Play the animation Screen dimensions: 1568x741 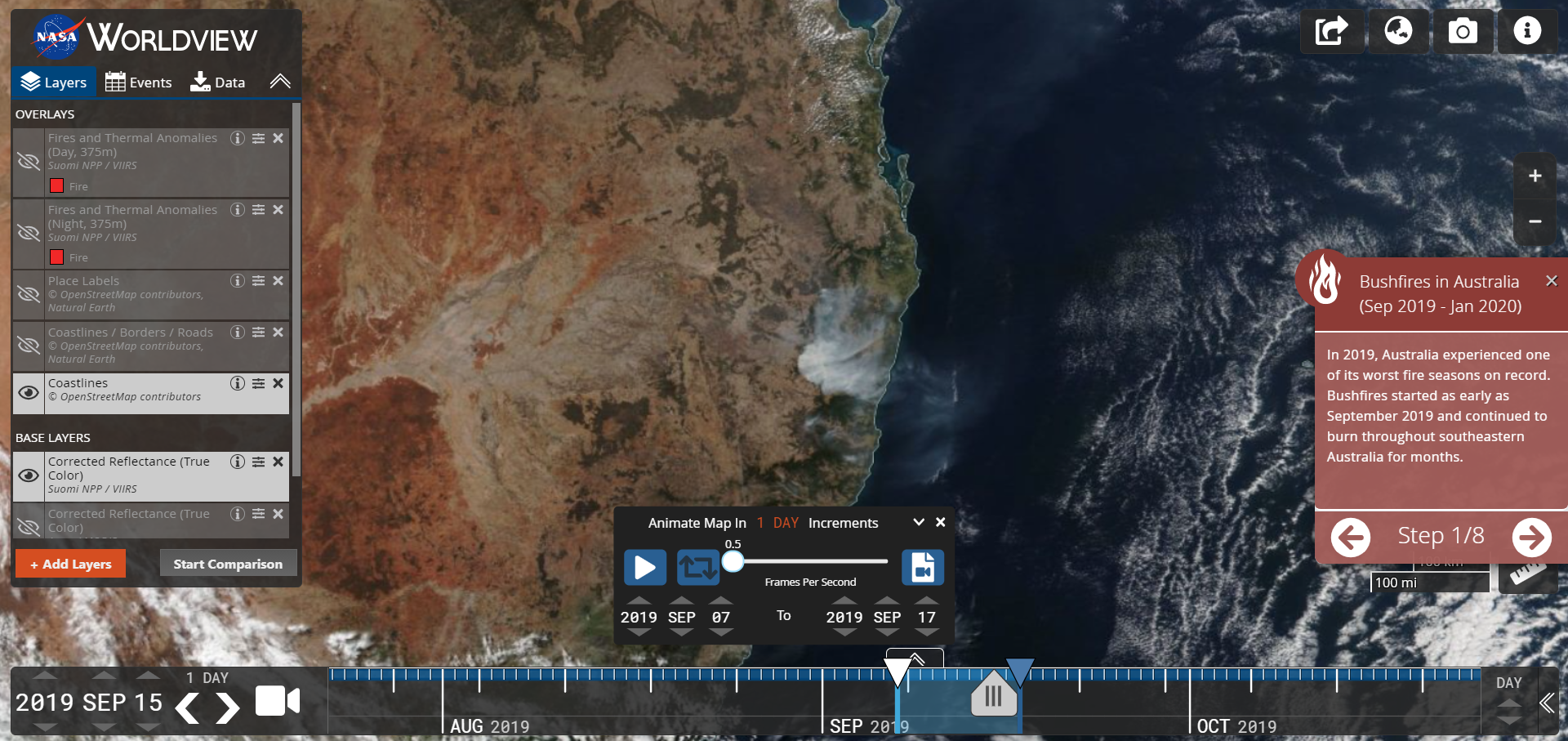tap(645, 567)
